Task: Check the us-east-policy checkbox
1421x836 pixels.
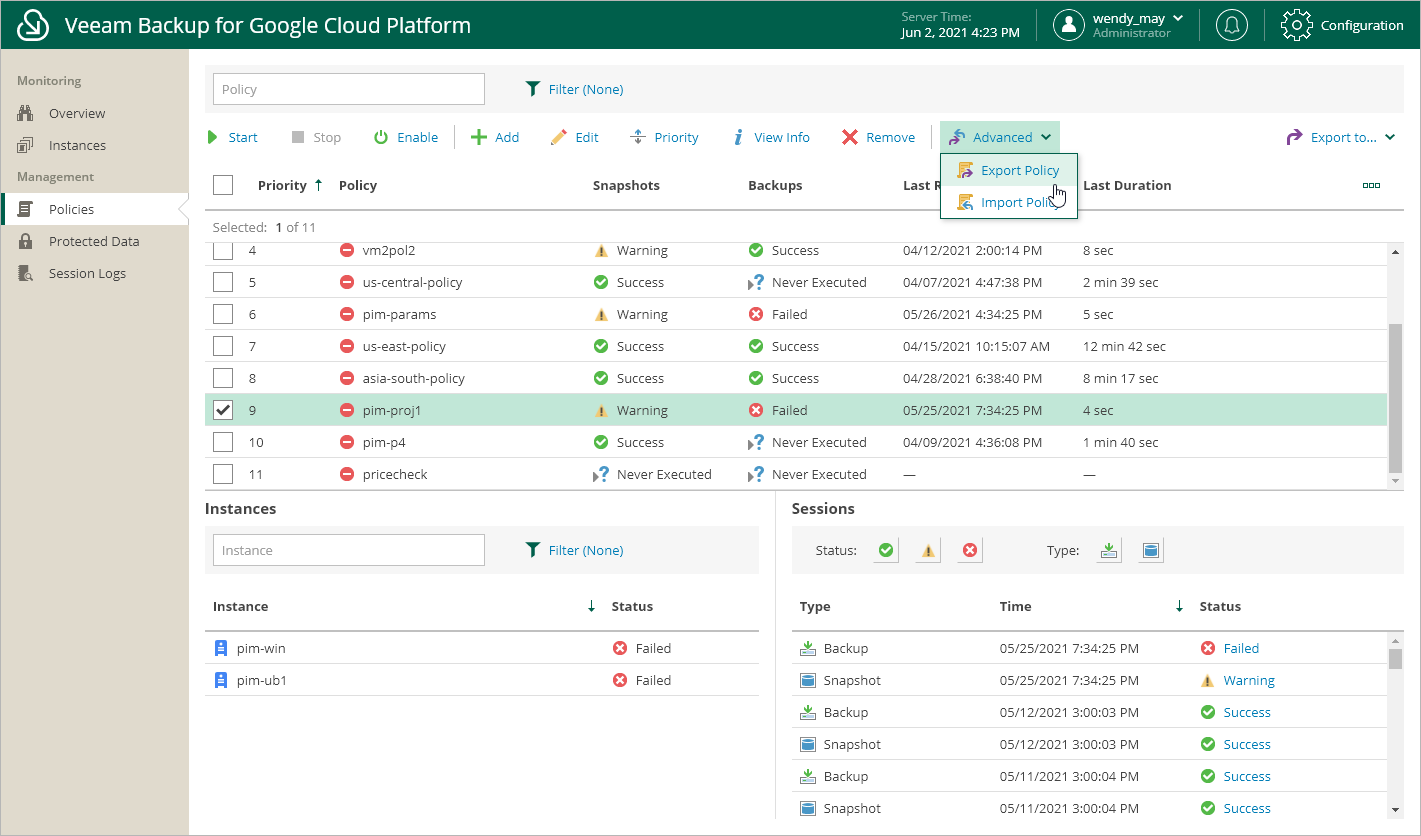Action: (x=223, y=346)
